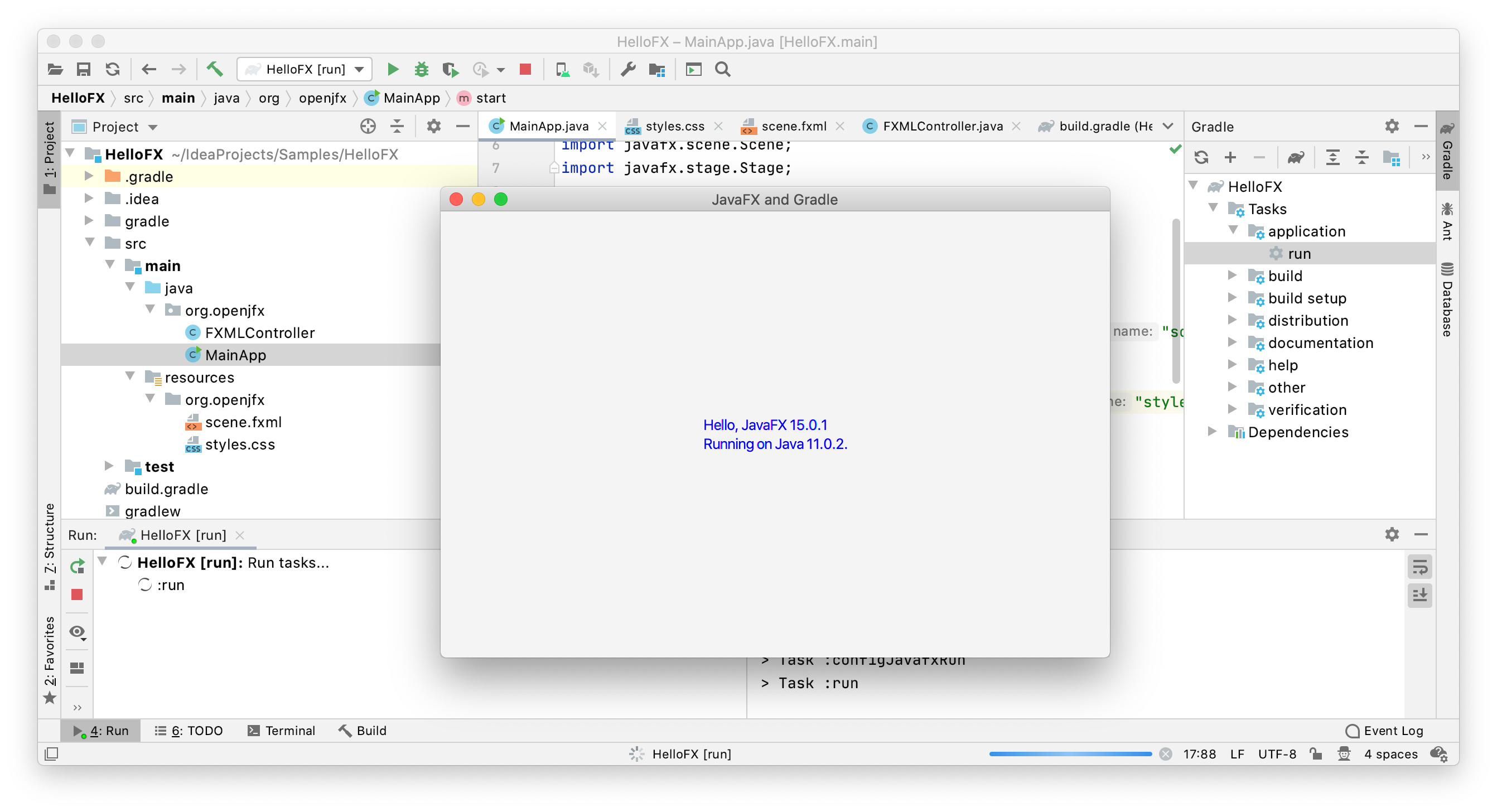Viewport: 1497px width, 812px height.
Task: Click the Debug bug icon
Action: pyautogui.click(x=421, y=70)
